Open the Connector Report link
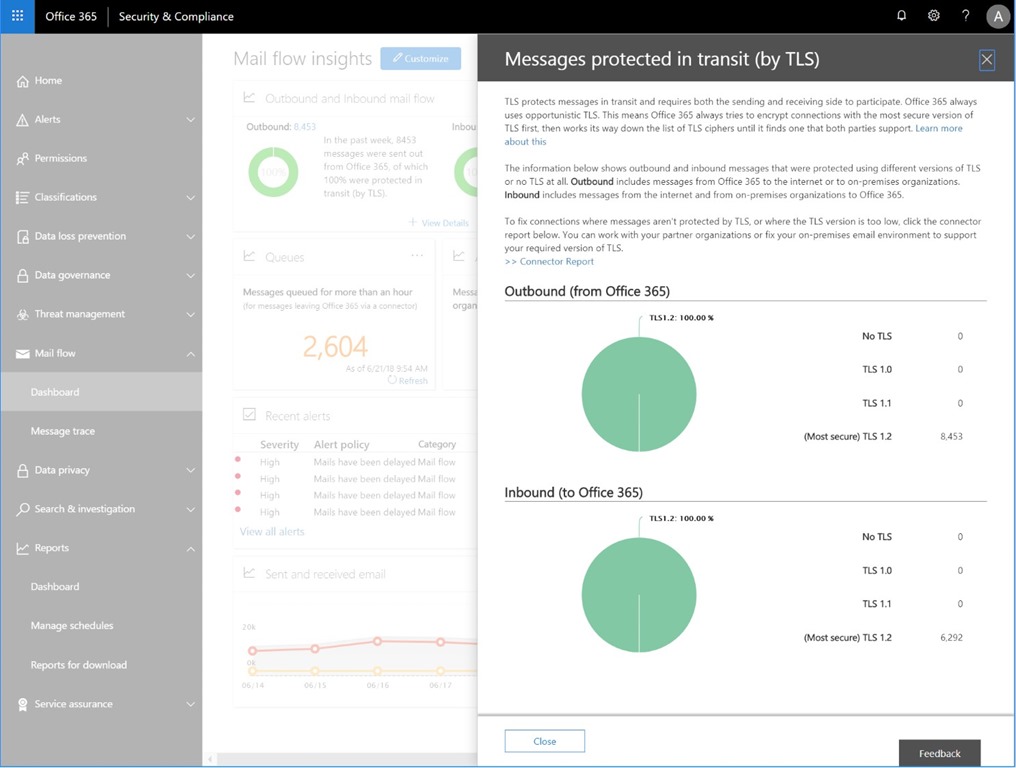The width and height of the screenshot is (1016, 768). point(549,261)
